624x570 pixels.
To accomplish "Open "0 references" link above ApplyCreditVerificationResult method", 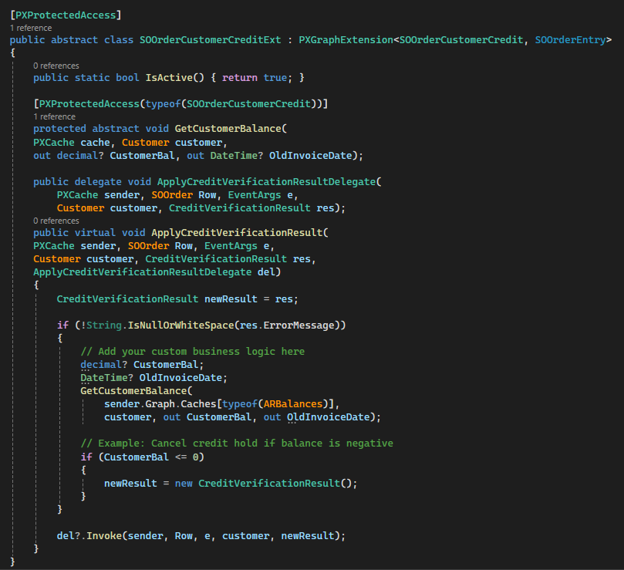I will pos(56,220).
